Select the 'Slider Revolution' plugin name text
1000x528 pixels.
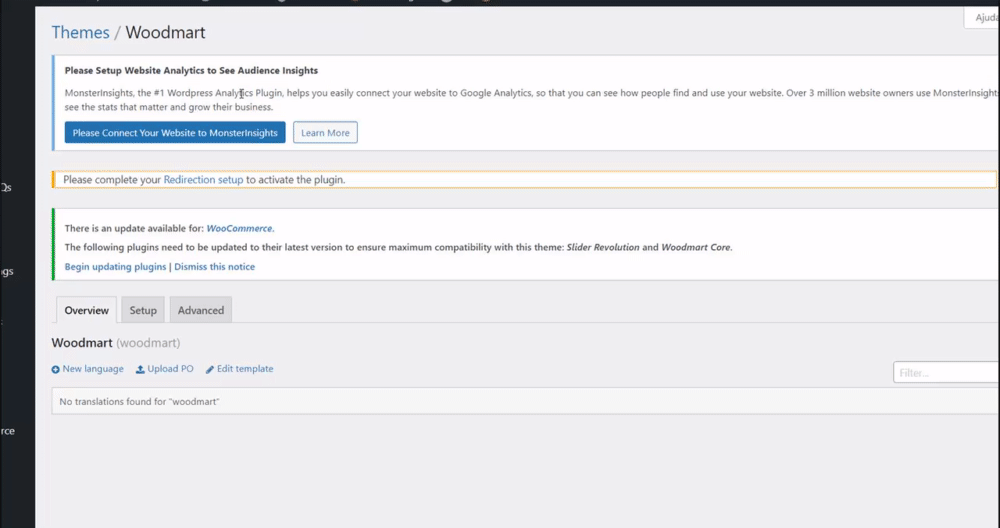click(x=603, y=247)
